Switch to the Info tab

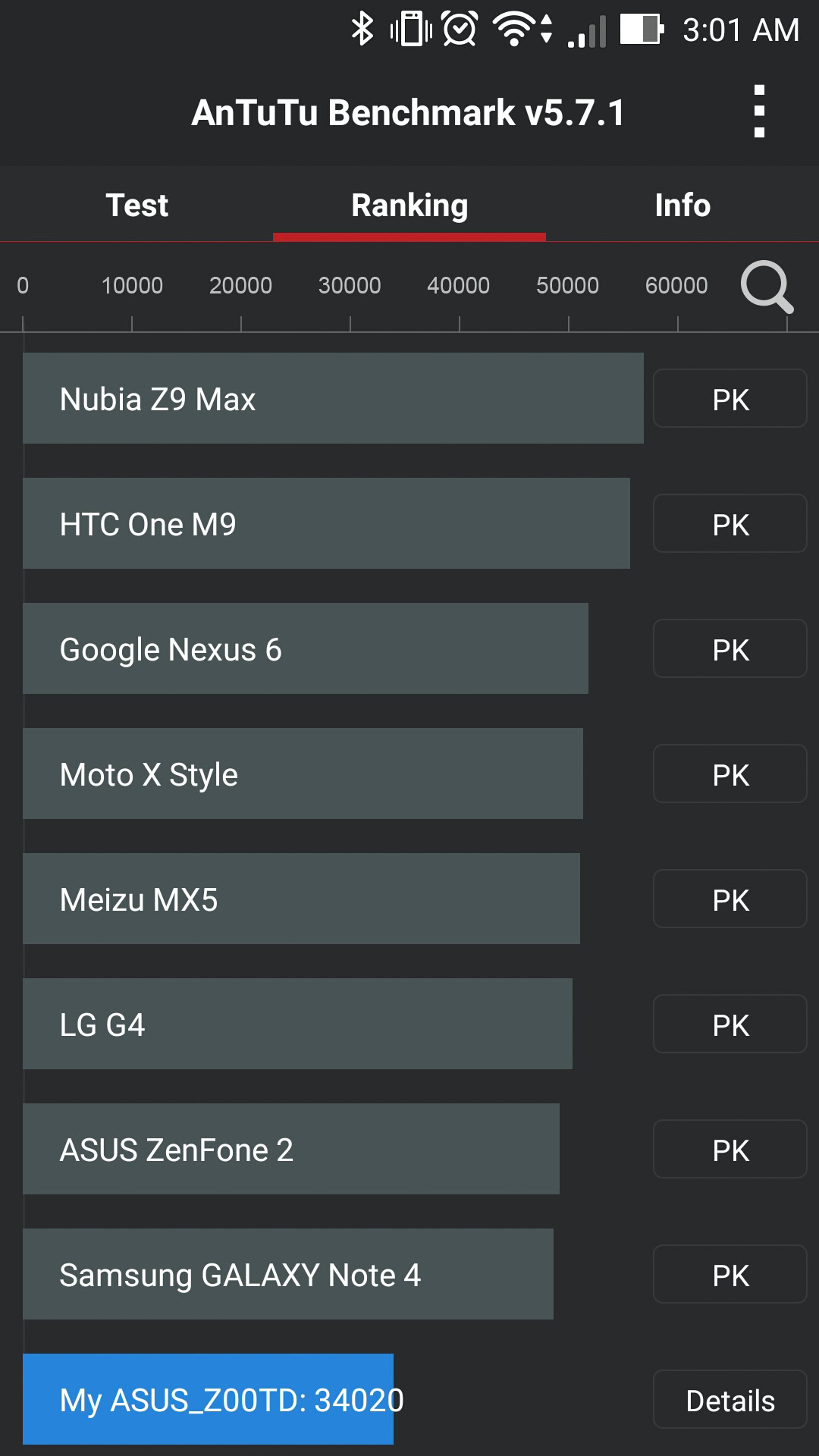(682, 205)
